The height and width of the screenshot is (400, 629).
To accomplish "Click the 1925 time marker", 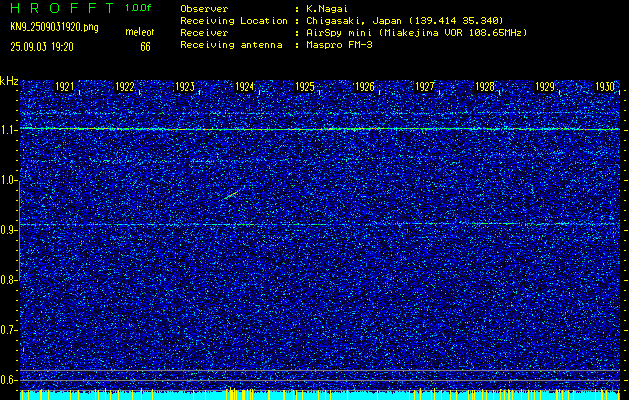I will point(304,87).
